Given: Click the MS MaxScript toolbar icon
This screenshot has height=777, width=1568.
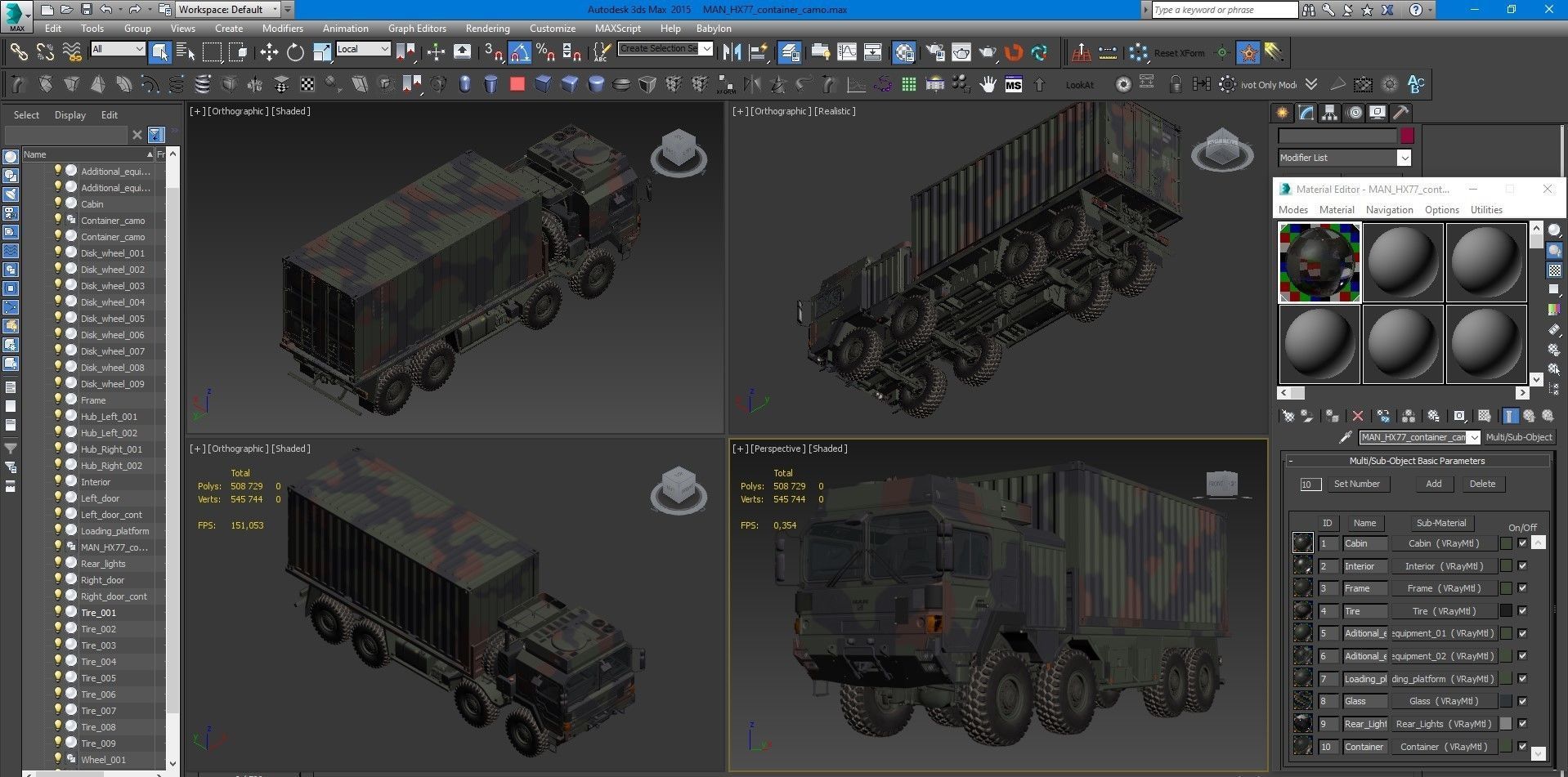Looking at the screenshot, I should coord(1014,84).
